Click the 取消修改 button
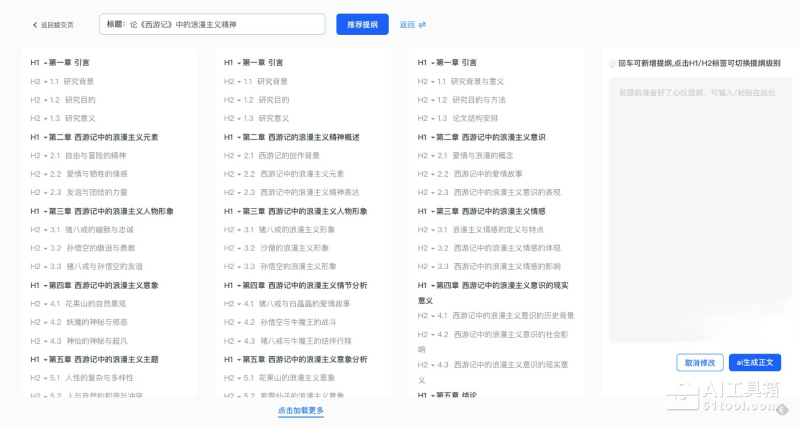The image size is (800, 427). pos(700,362)
